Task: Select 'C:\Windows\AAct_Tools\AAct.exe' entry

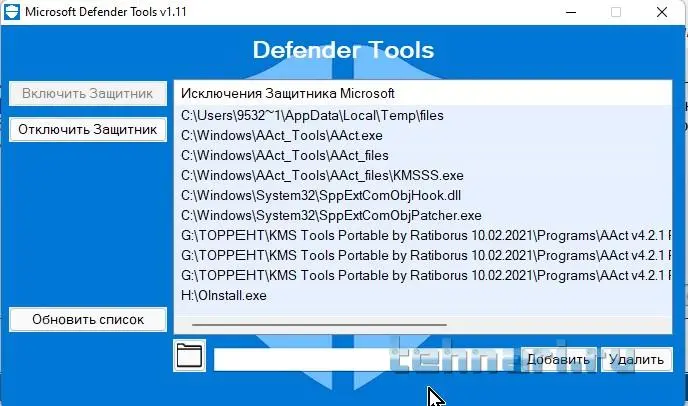Action: point(423,136)
